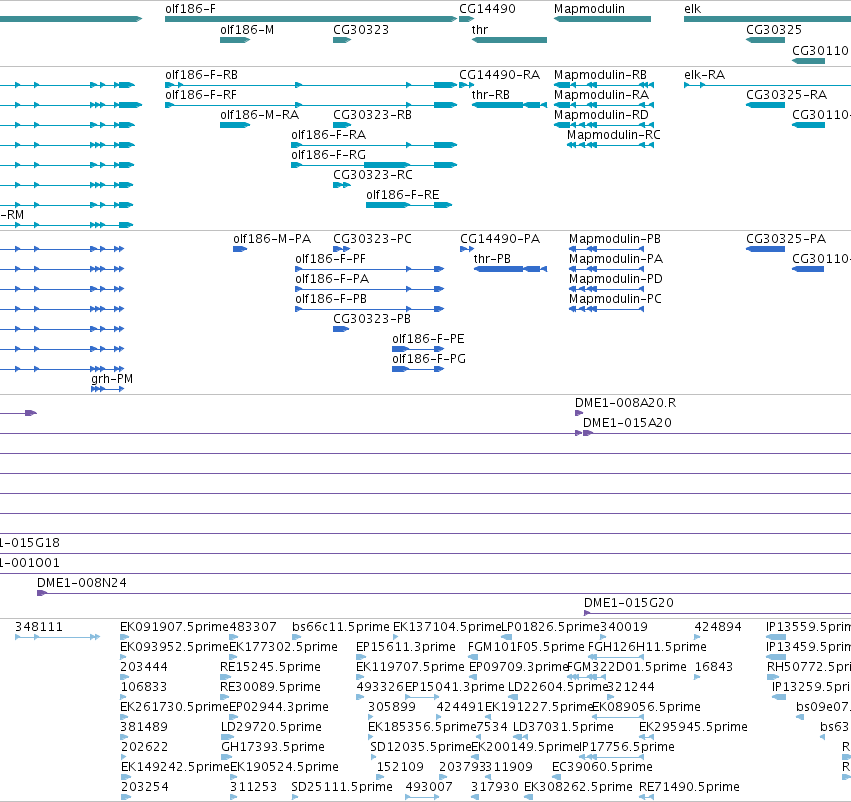This screenshot has height=802, width=851.
Task: Open EST "EP02944.3prime"
Action: (279, 707)
